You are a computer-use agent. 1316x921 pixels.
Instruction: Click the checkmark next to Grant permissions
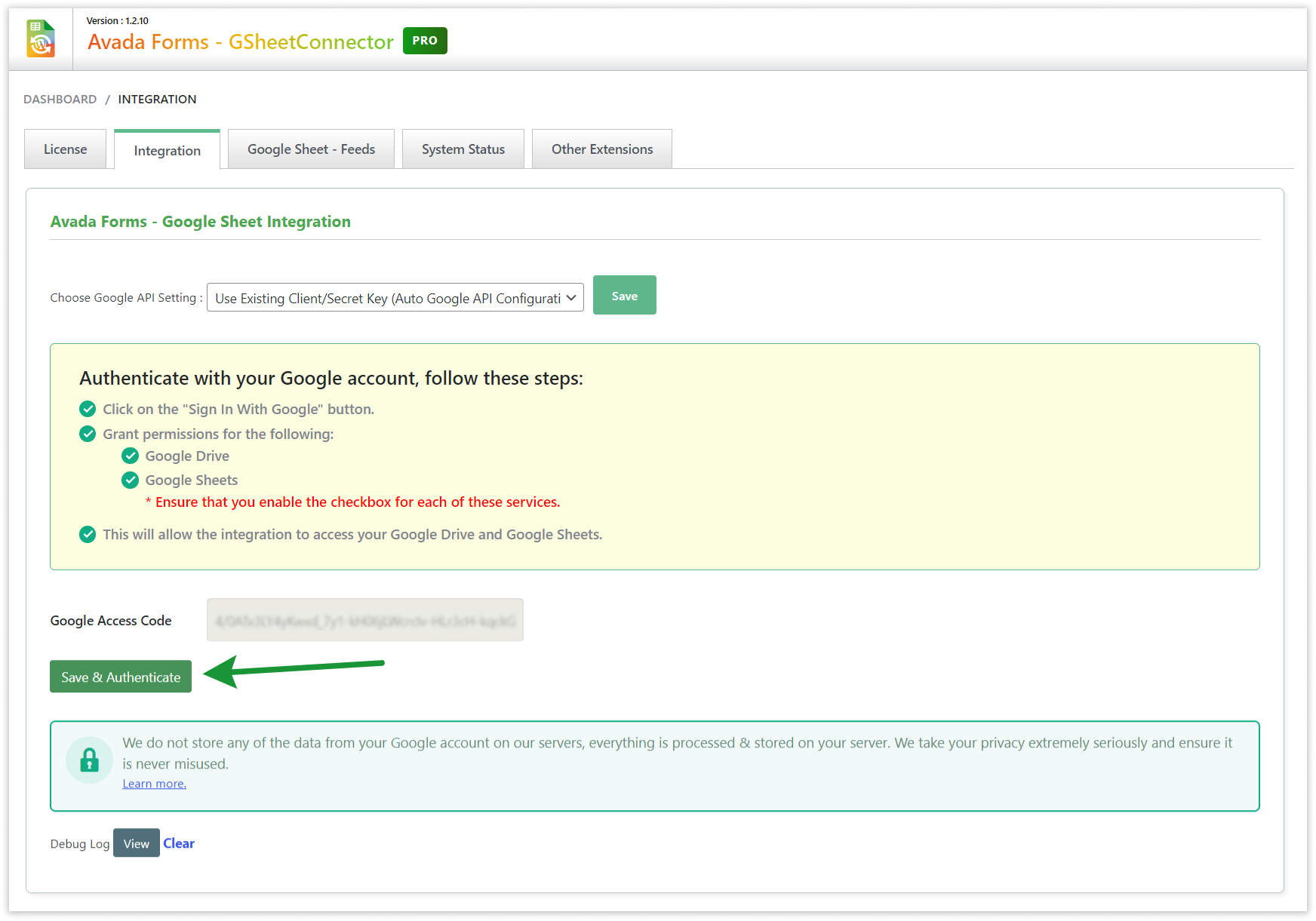pos(88,434)
